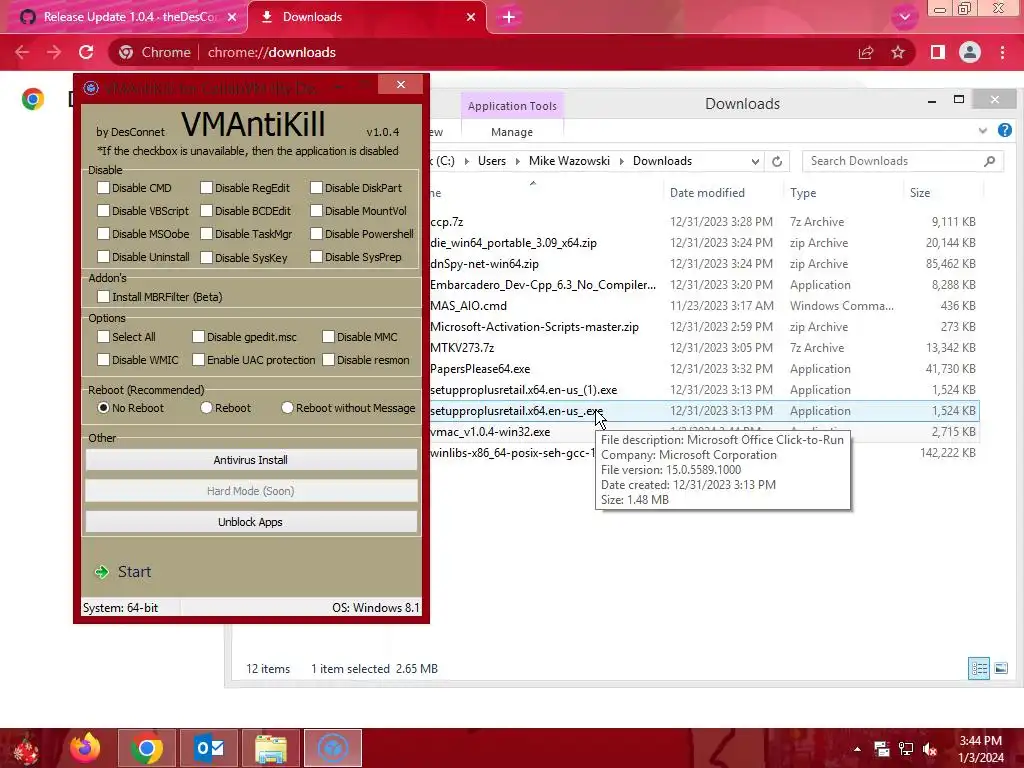Enable Install MBRFilter (Beta) checkbox
The width and height of the screenshot is (1024, 768).
pyautogui.click(x=103, y=296)
